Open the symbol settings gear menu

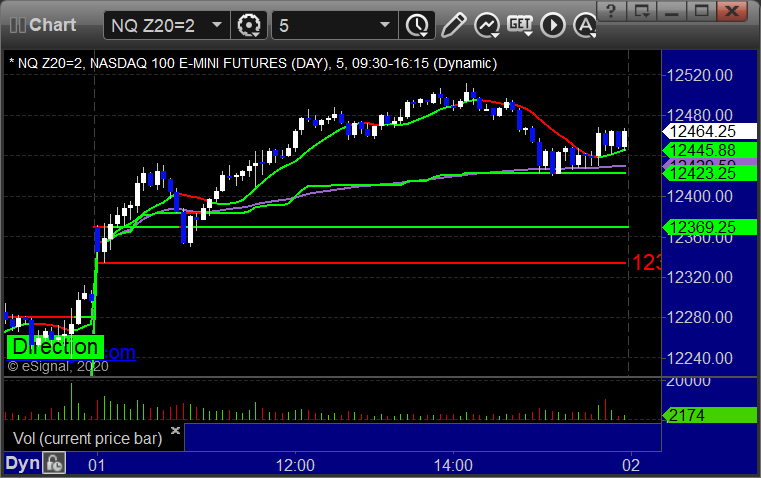click(248, 25)
